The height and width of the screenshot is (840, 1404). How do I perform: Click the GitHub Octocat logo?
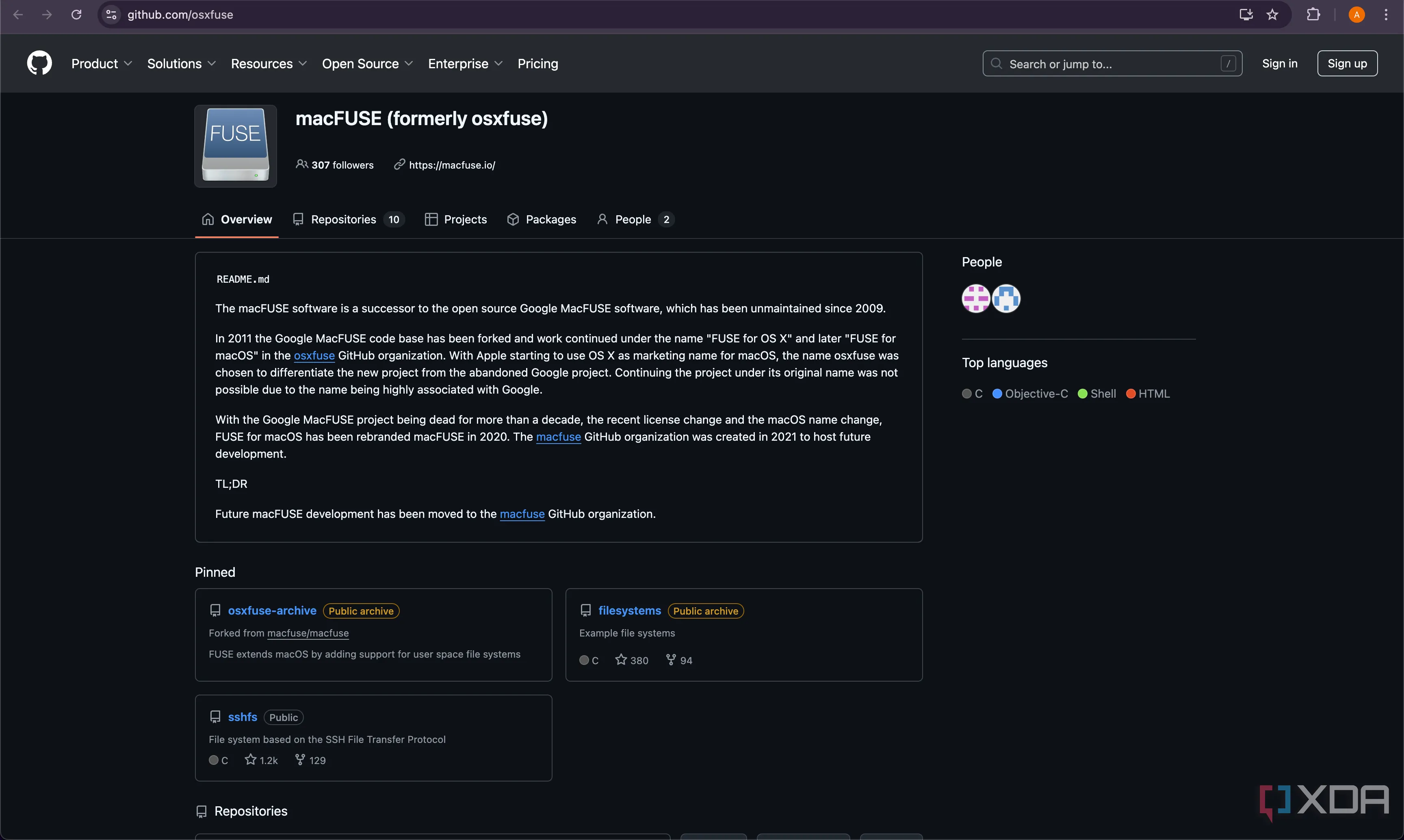[x=39, y=63]
